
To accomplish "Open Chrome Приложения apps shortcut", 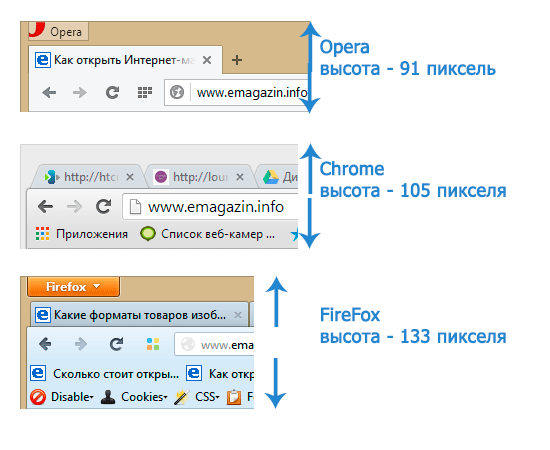I will (82, 234).
